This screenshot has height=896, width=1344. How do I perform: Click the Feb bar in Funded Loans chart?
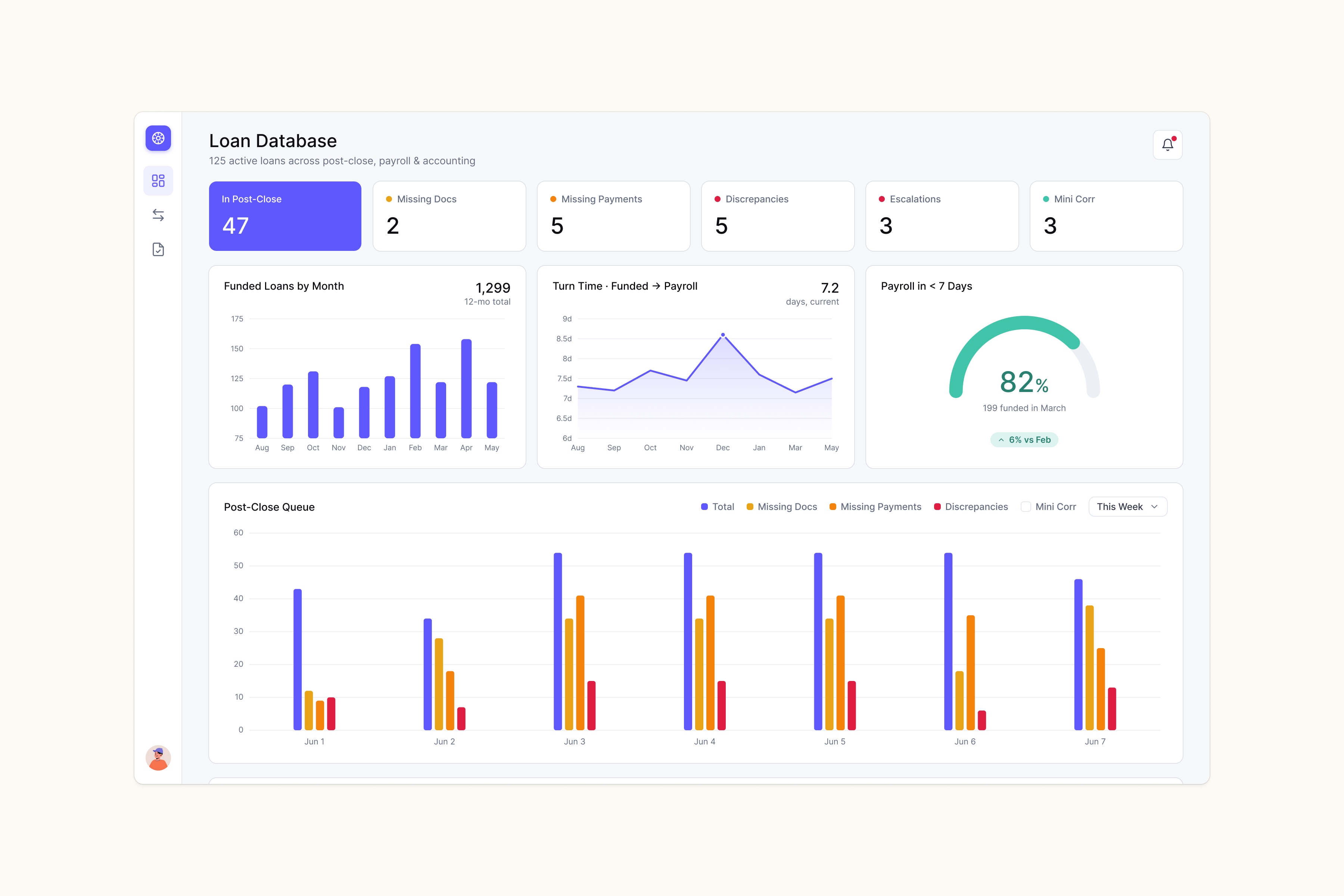click(416, 391)
